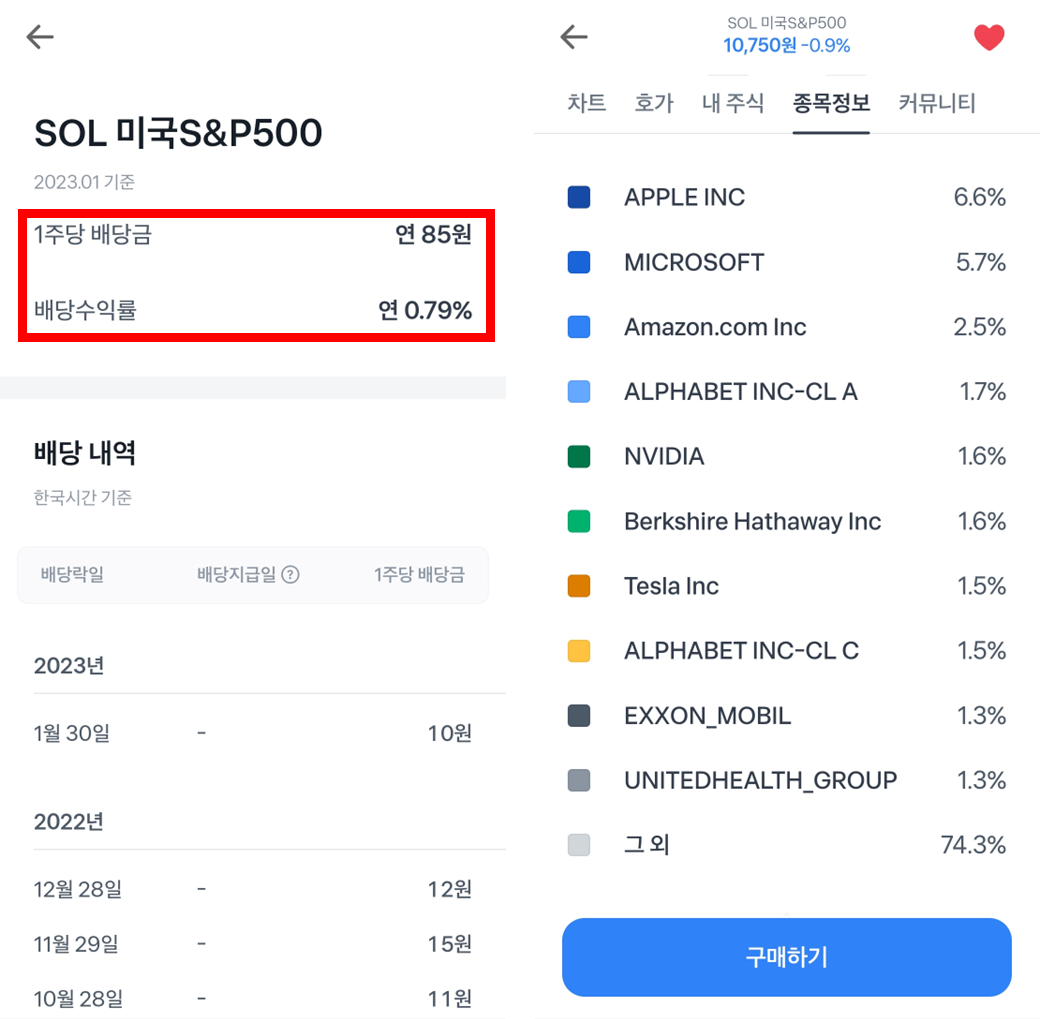
Task: Tap the back arrow on the stock detail screen
Action: (573, 36)
